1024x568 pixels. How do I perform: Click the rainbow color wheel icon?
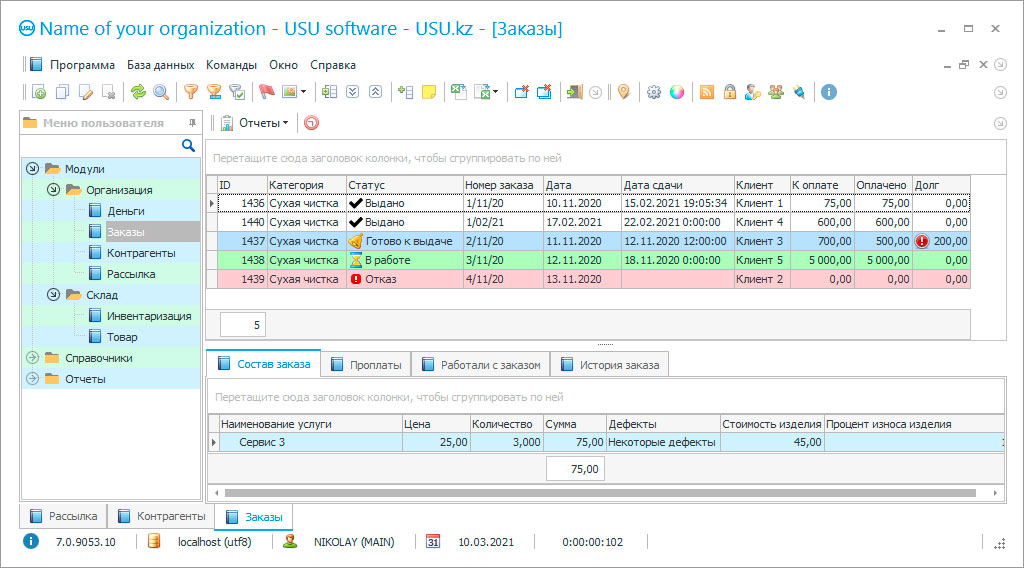677,92
